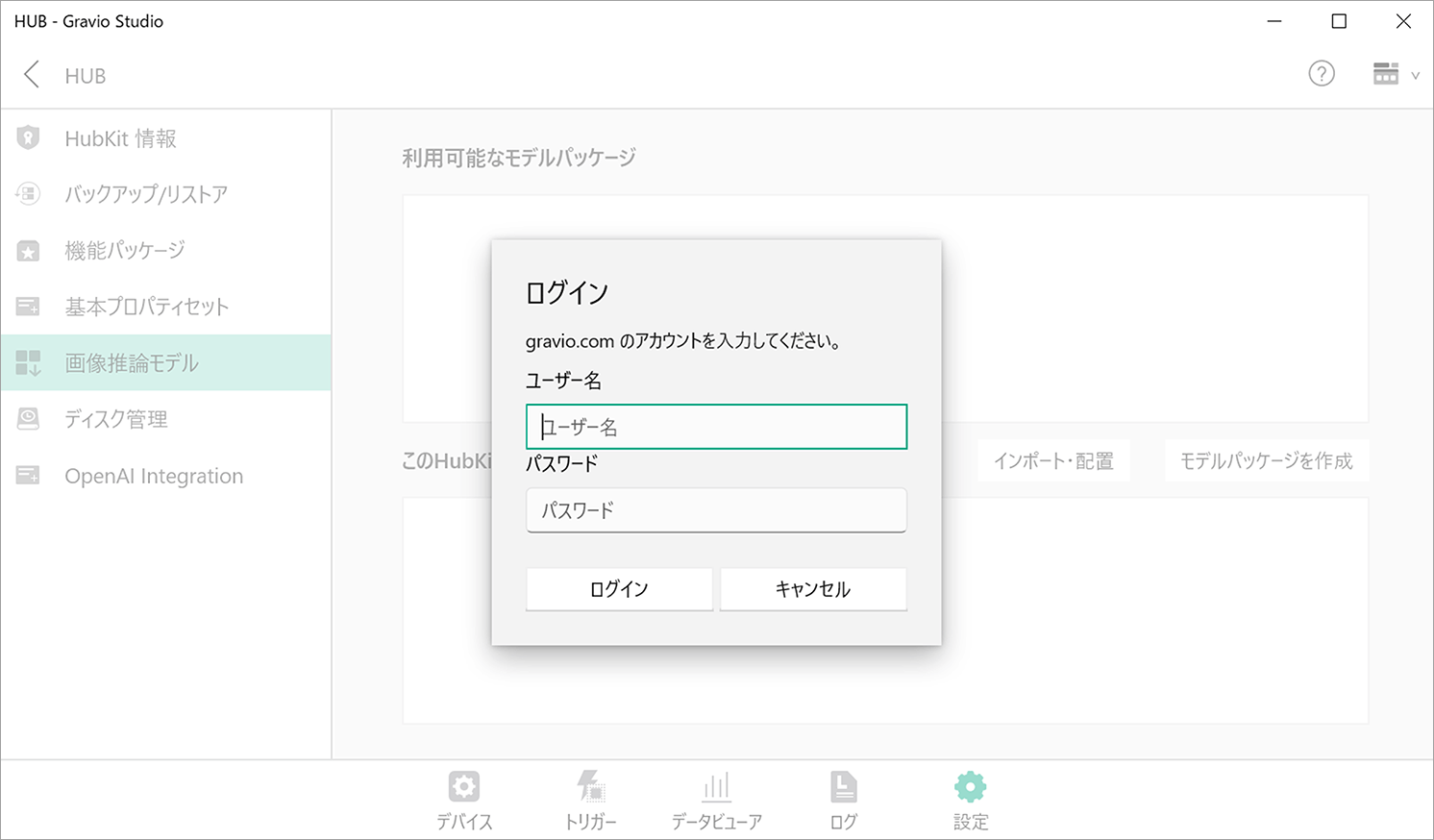Select 画像推論モデル sidebar entry

[x=166, y=362]
